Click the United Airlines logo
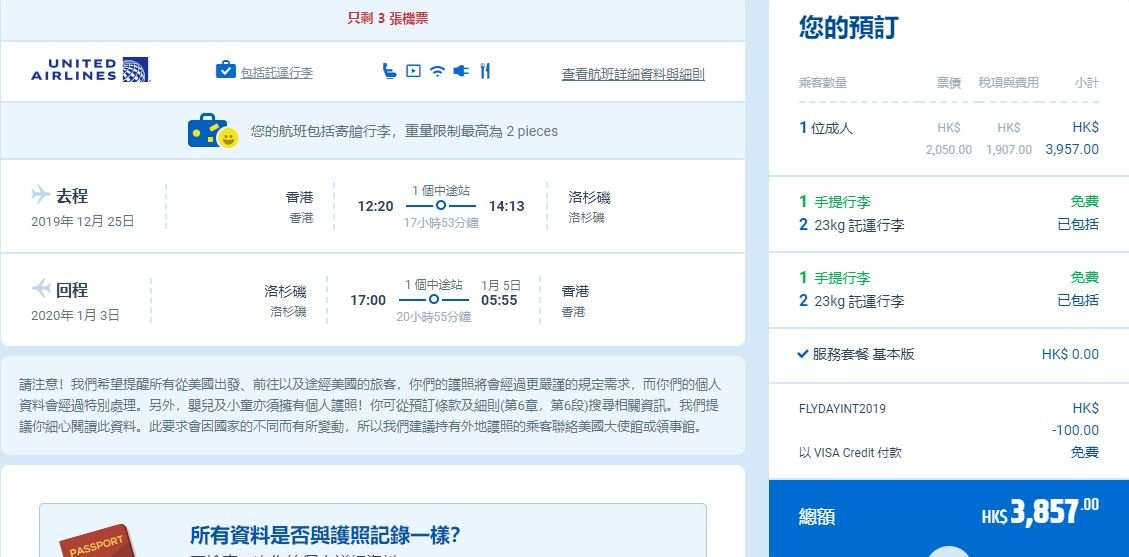The height and width of the screenshot is (557, 1129). [x=90, y=71]
